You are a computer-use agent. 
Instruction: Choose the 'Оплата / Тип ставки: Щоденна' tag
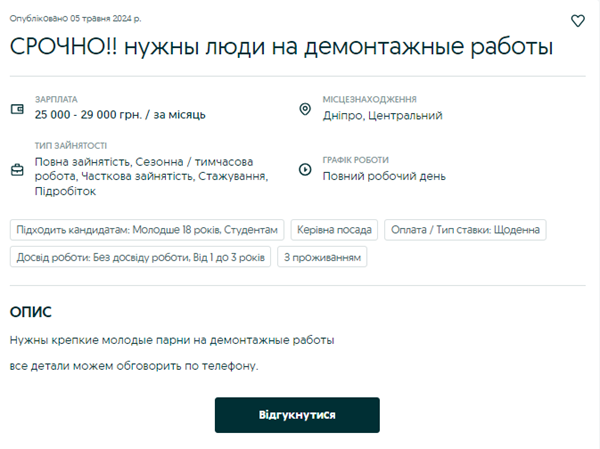click(465, 229)
